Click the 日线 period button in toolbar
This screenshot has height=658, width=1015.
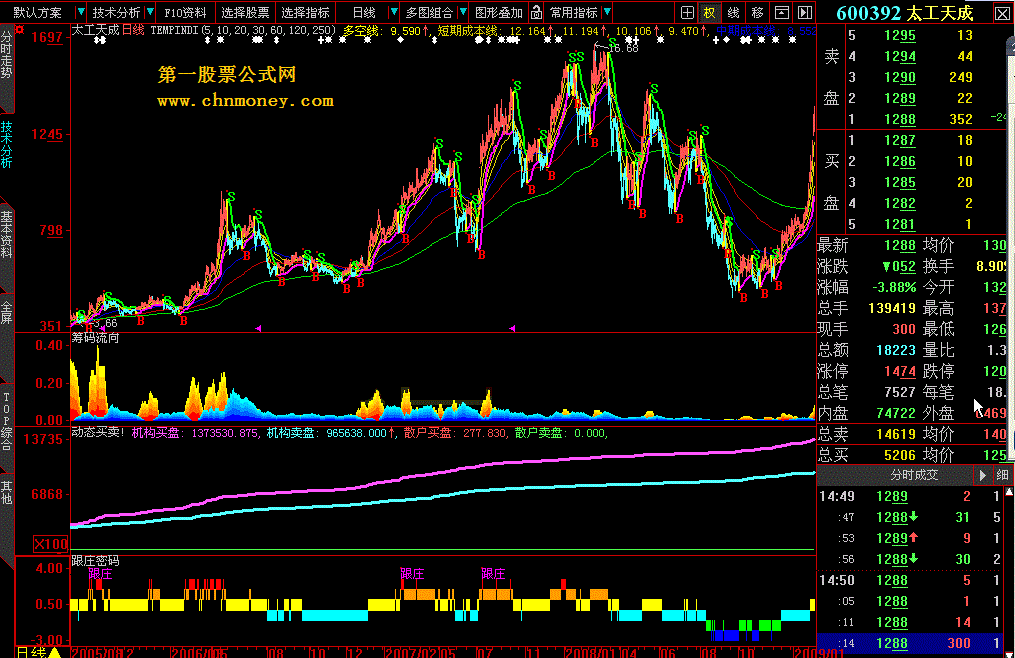[364, 12]
